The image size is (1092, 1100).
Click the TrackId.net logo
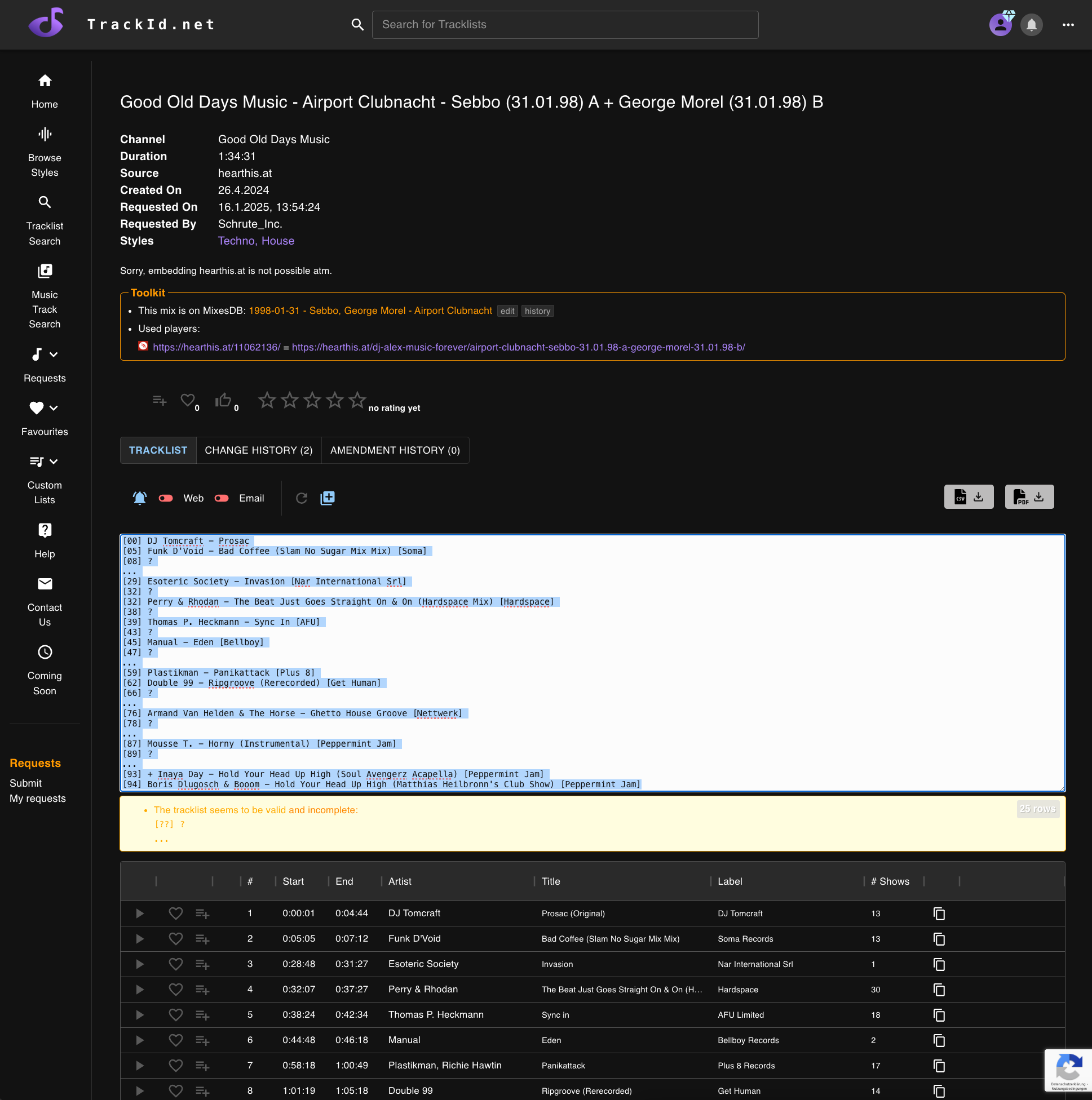[x=46, y=23]
